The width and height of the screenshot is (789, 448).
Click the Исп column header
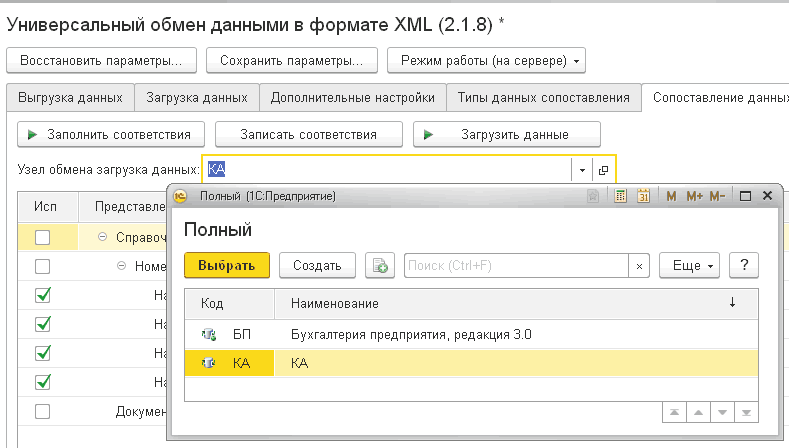tap(48, 207)
